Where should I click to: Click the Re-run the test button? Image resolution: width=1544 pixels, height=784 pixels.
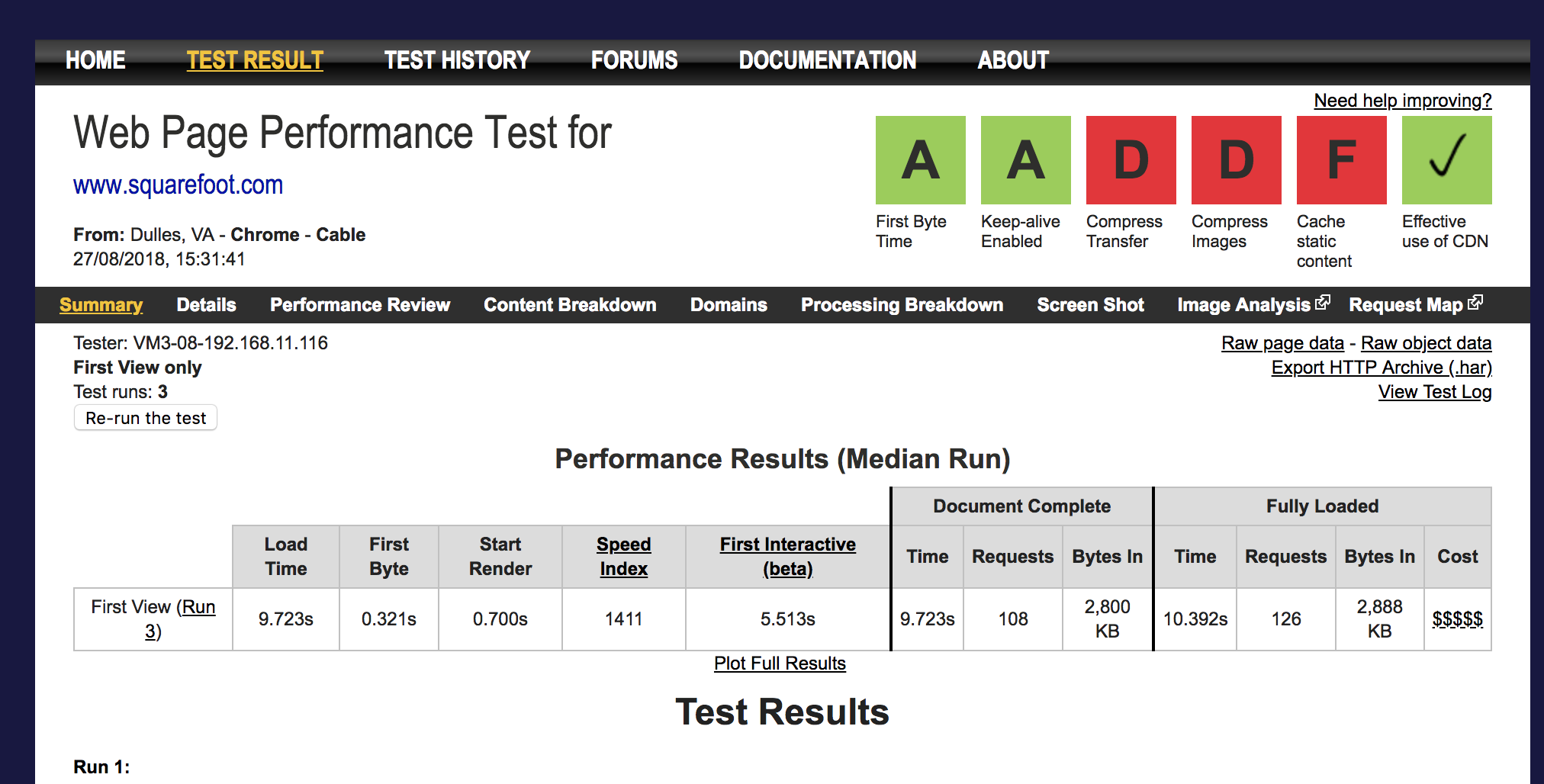[146, 418]
